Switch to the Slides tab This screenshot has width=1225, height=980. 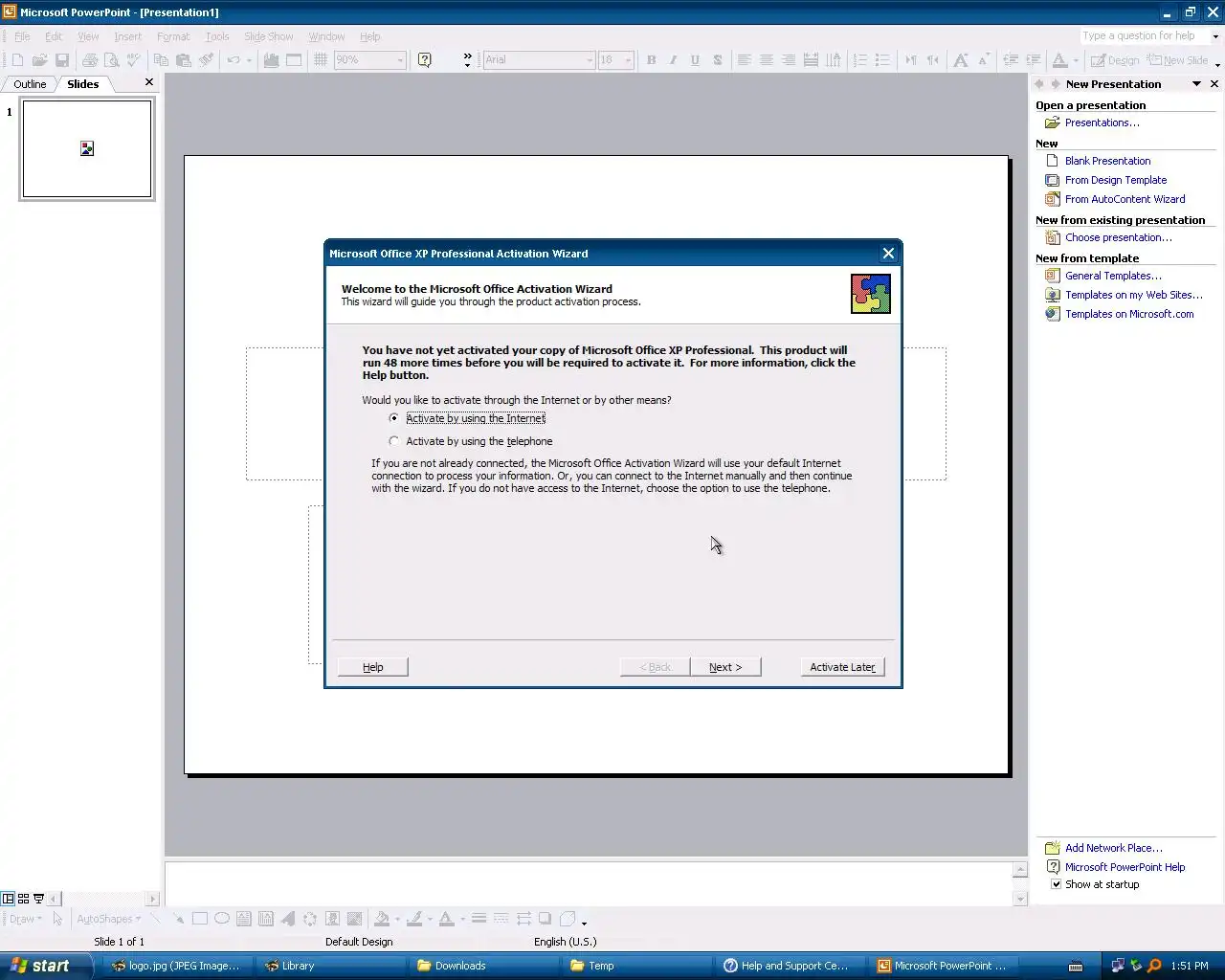[83, 84]
